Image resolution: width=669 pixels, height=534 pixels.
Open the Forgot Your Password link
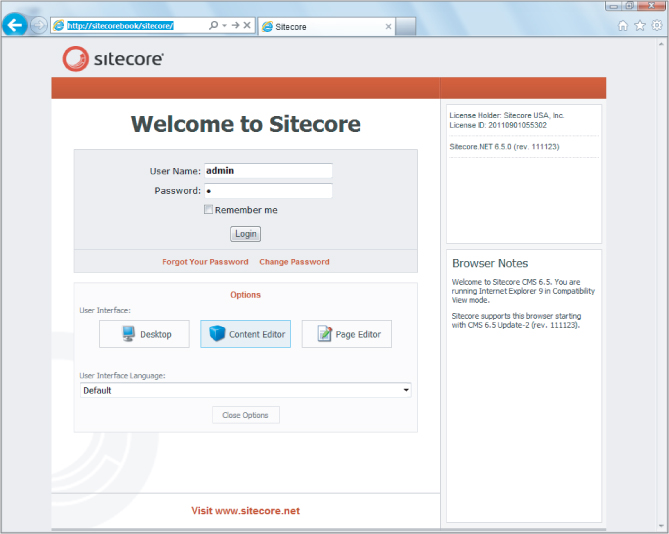click(205, 262)
